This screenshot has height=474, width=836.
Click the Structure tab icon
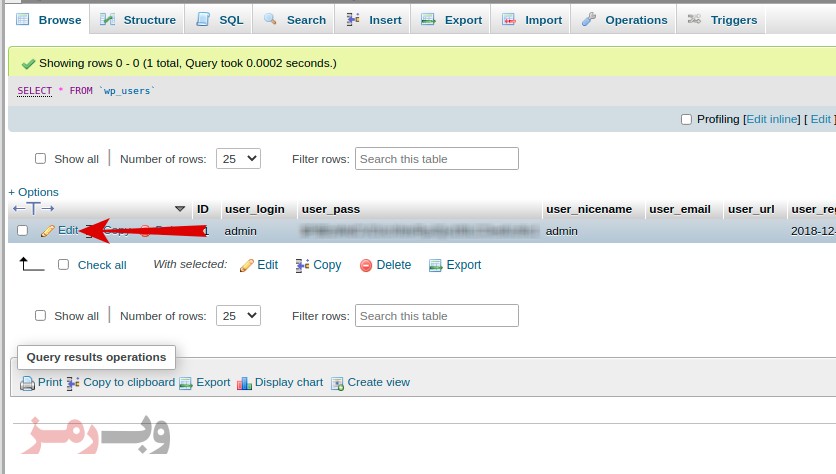pos(107,20)
